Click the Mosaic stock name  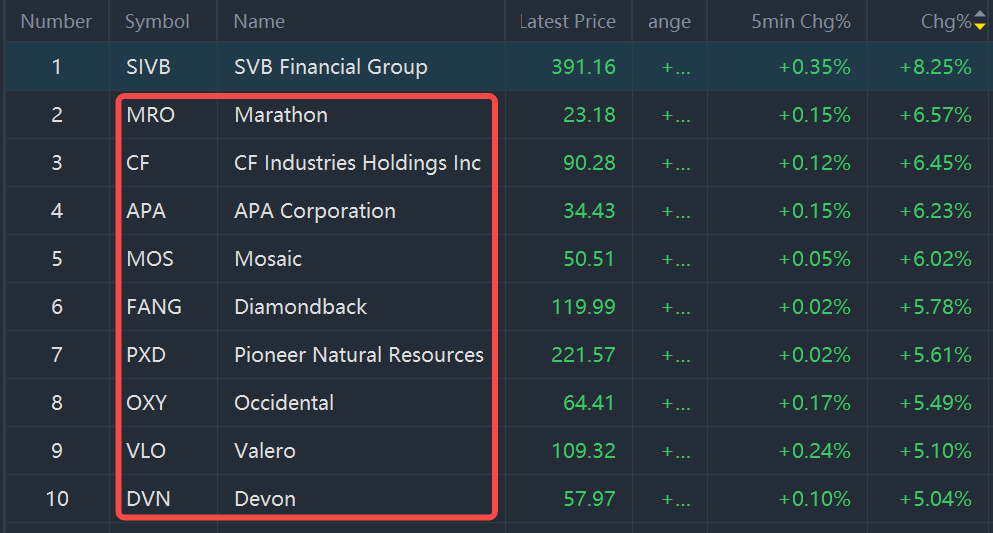coord(268,259)
